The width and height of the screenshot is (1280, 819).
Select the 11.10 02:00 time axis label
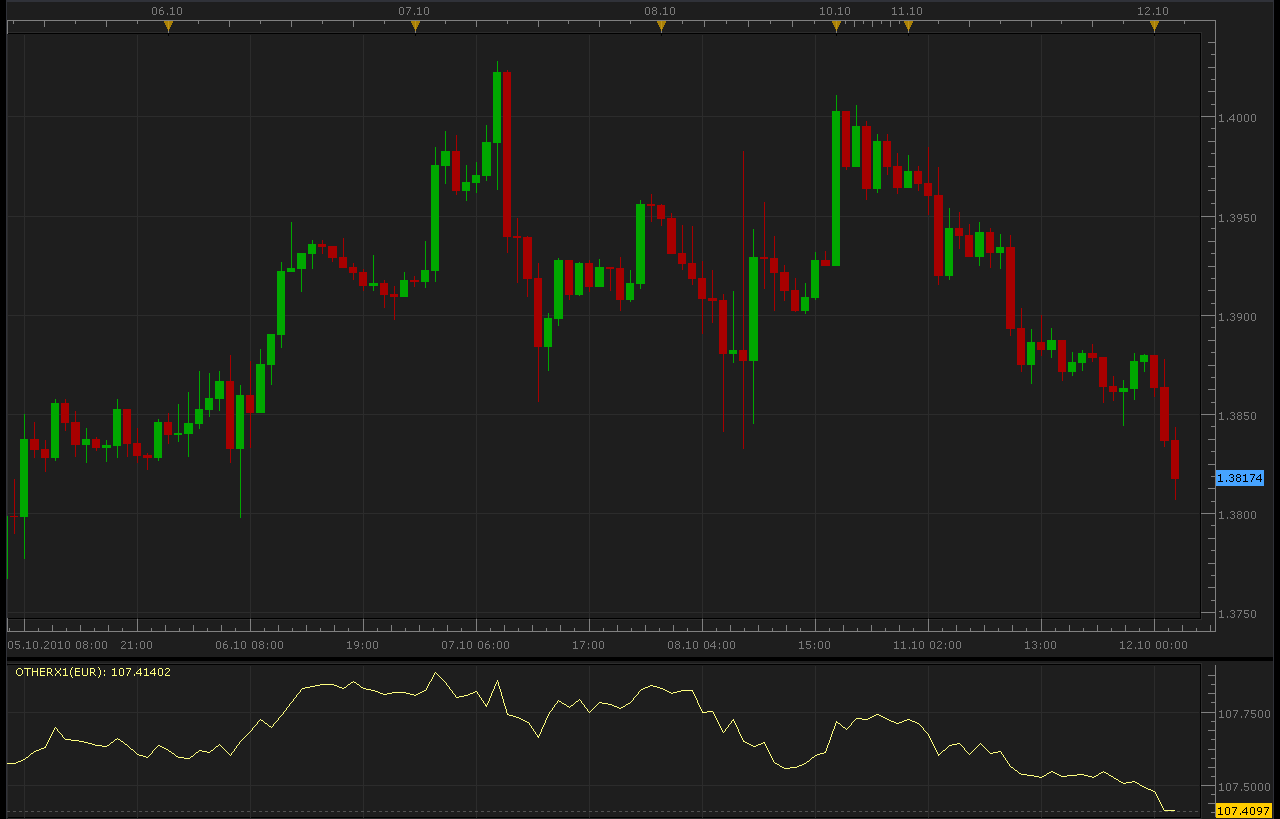point(928,645)
